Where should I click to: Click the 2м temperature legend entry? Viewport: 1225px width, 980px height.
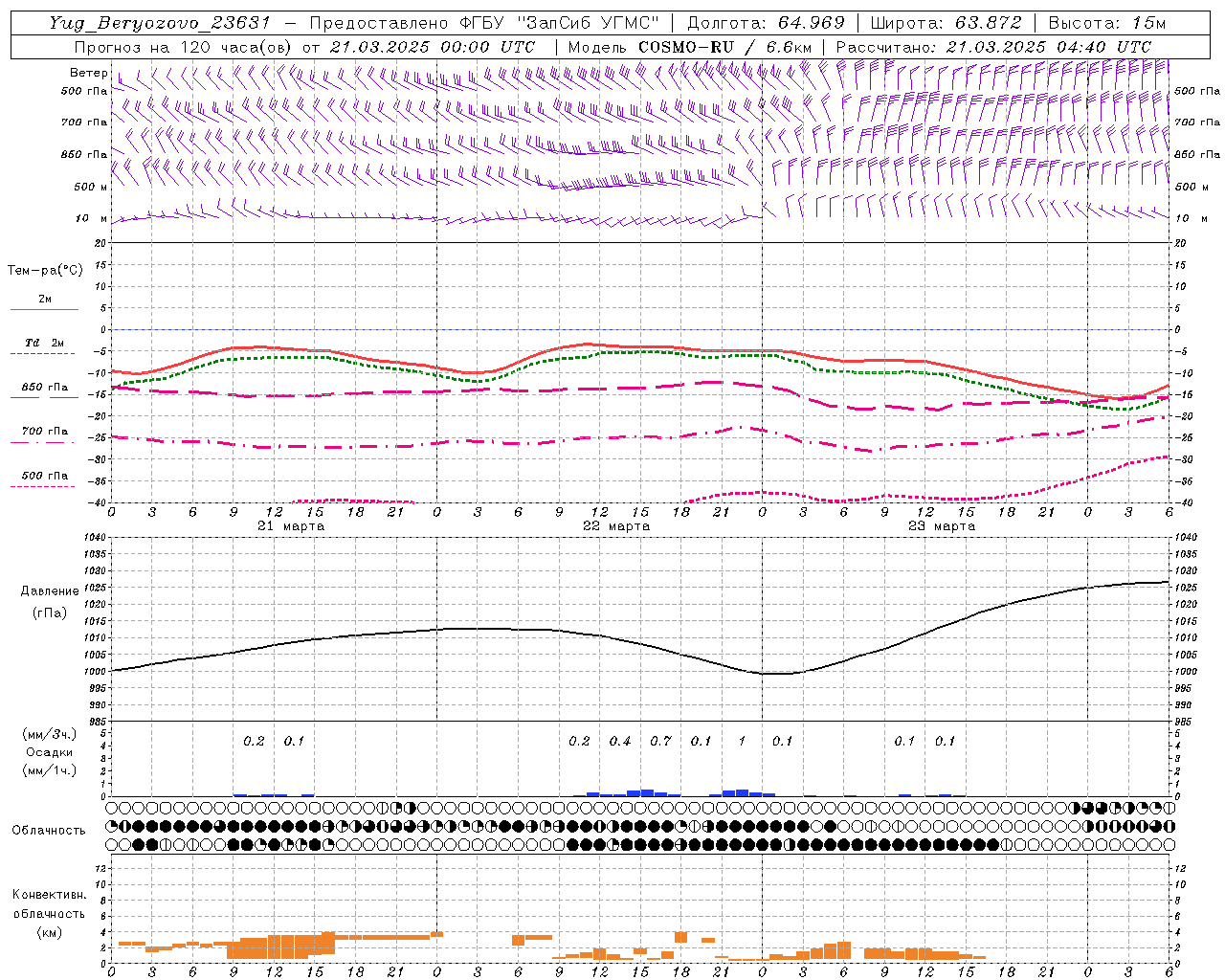pyautogui.click(x=45, y=299)
